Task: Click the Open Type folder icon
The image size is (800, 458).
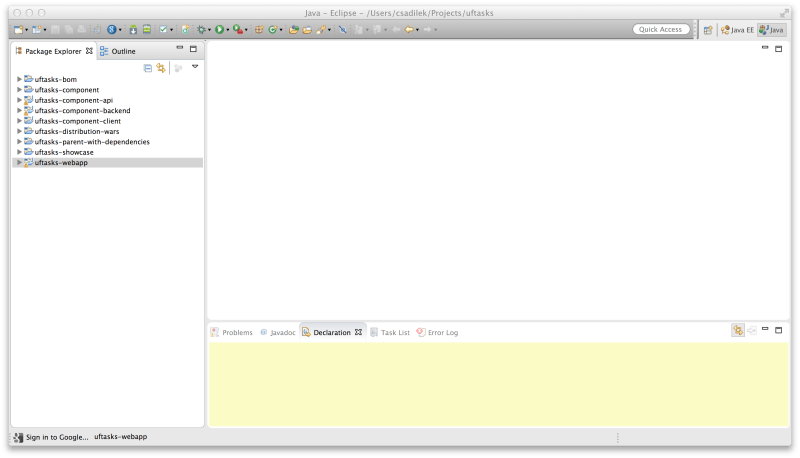Action: [x=293, y=30]
